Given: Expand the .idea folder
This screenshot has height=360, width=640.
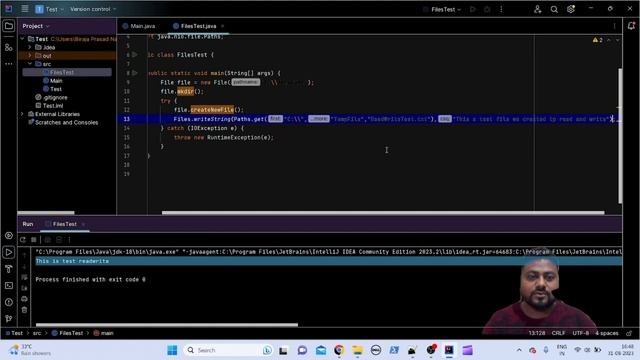Looking at the screenshot, I should (30, 47).
